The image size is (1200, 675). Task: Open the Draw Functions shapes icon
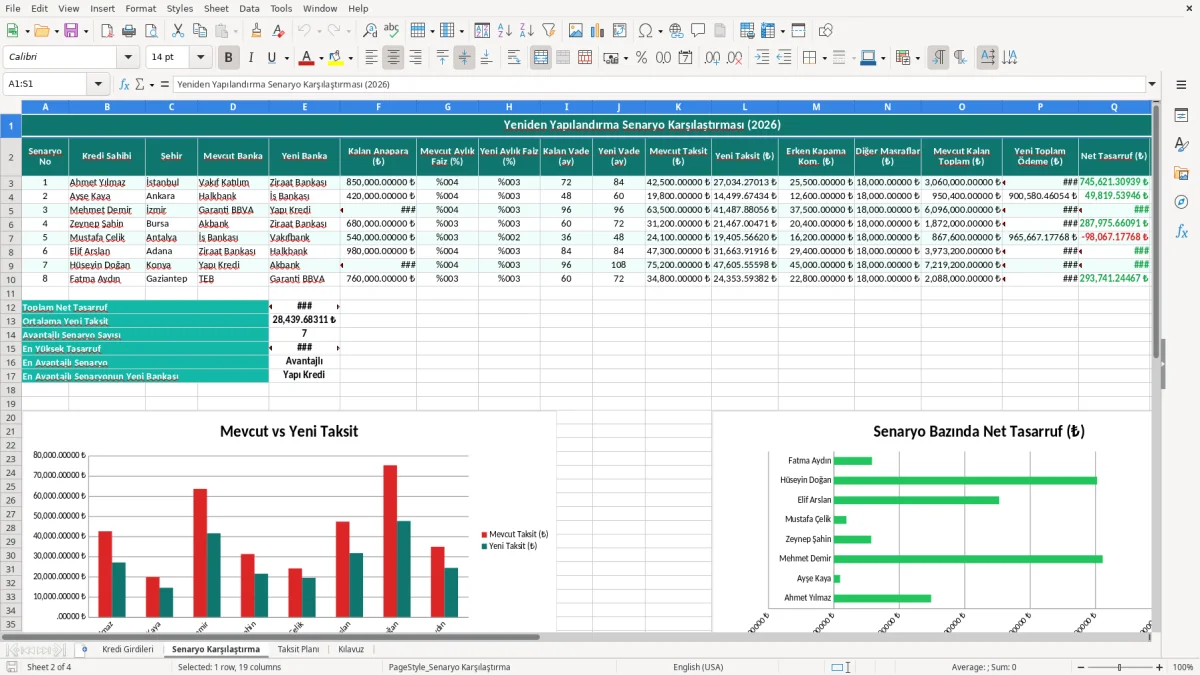tap(825, 31)
